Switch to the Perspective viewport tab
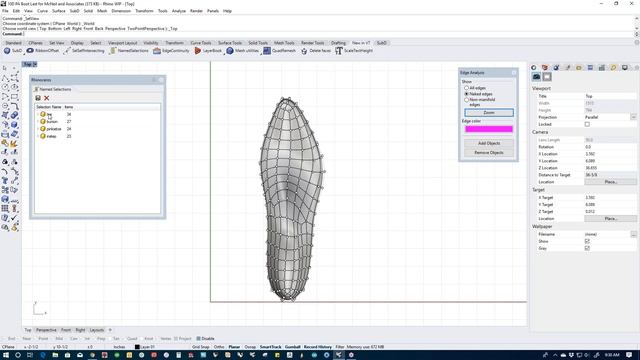The height and width of the screenshot is (360, 640). coord(46,330)
